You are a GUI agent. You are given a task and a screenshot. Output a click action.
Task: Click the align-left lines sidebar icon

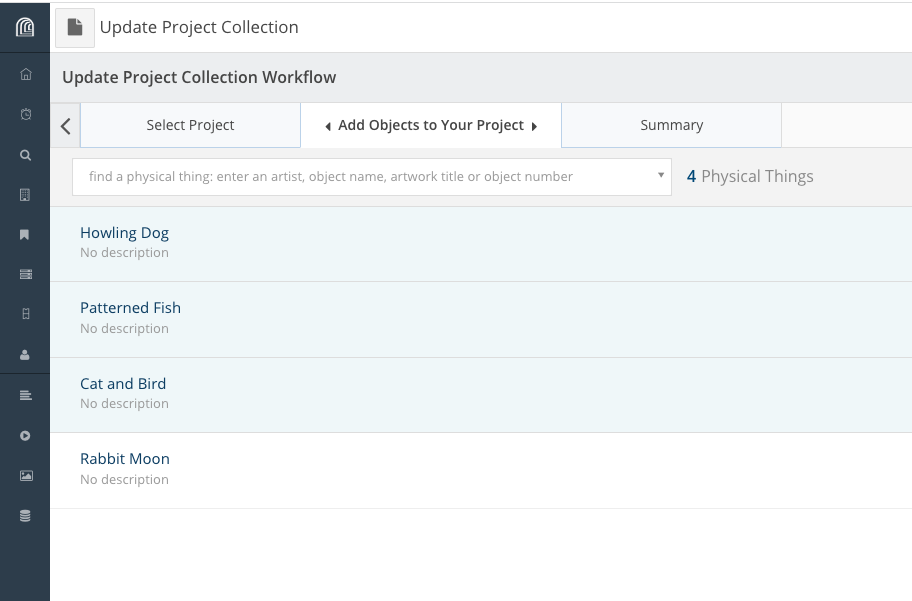click(26, 396)
